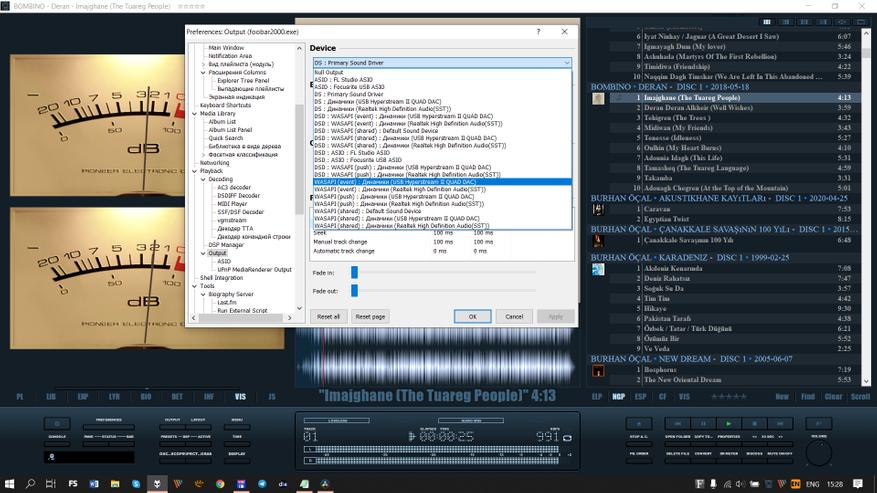
Task: Adjust the Fade in slider handle
Action: (354, 273)
